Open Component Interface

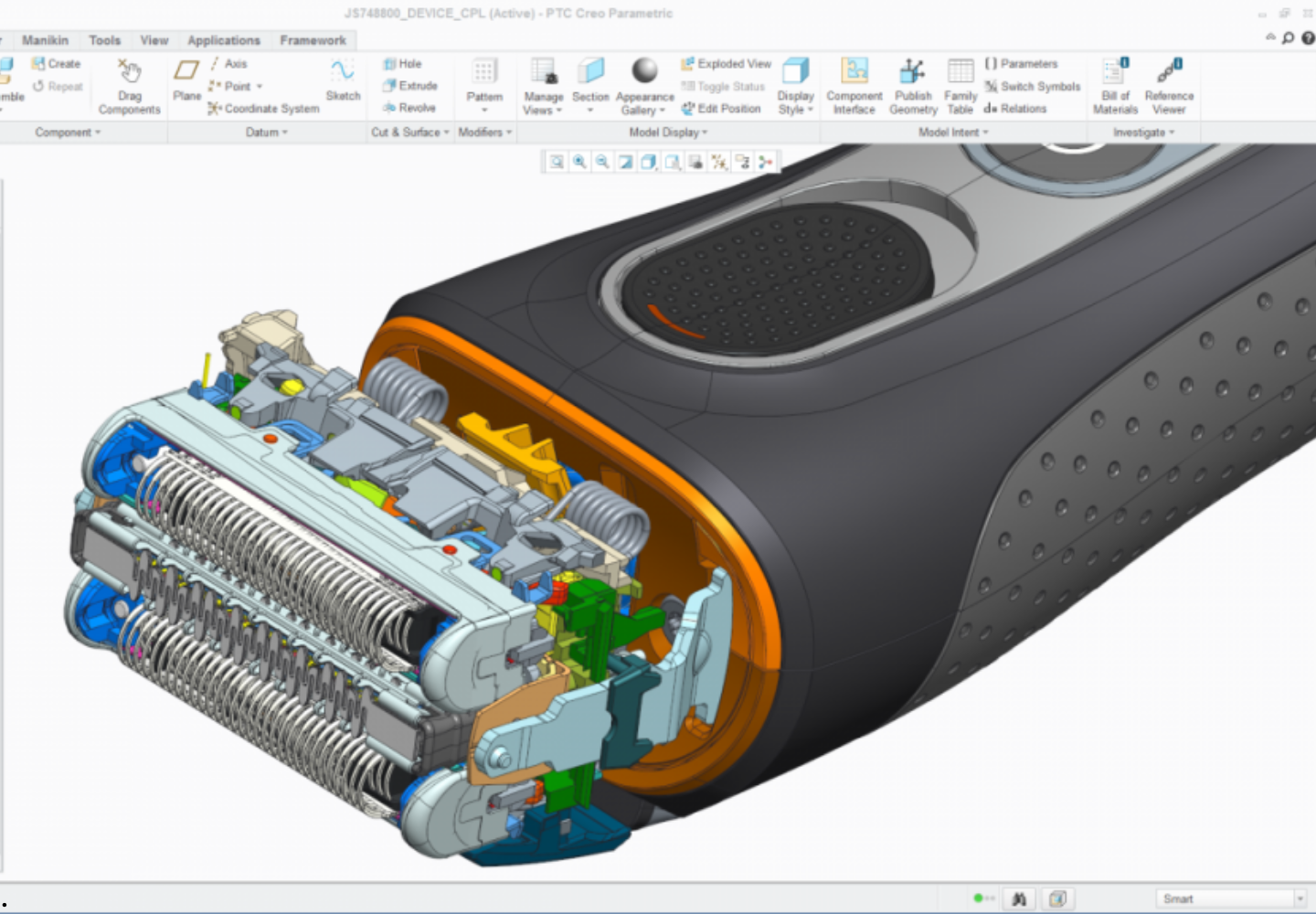point(854,87)
